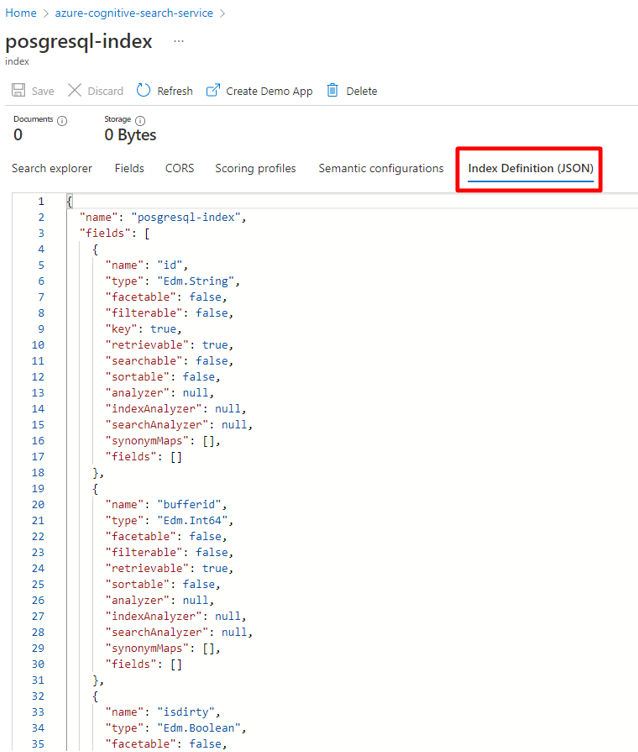Click the "searchAnalyzer": null line 15

tap(178, 424)
